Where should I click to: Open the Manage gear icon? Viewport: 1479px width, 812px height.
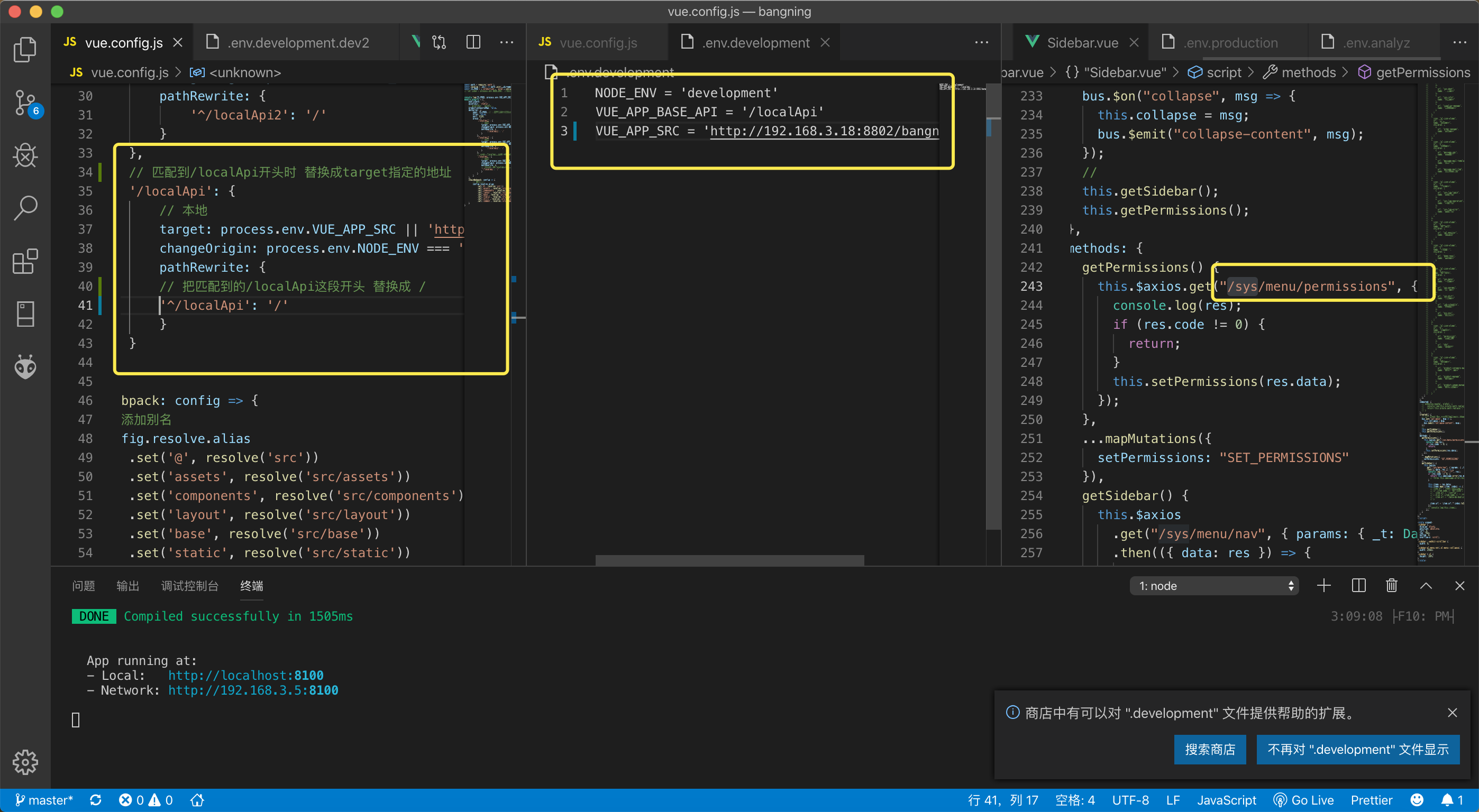(25, 761)
